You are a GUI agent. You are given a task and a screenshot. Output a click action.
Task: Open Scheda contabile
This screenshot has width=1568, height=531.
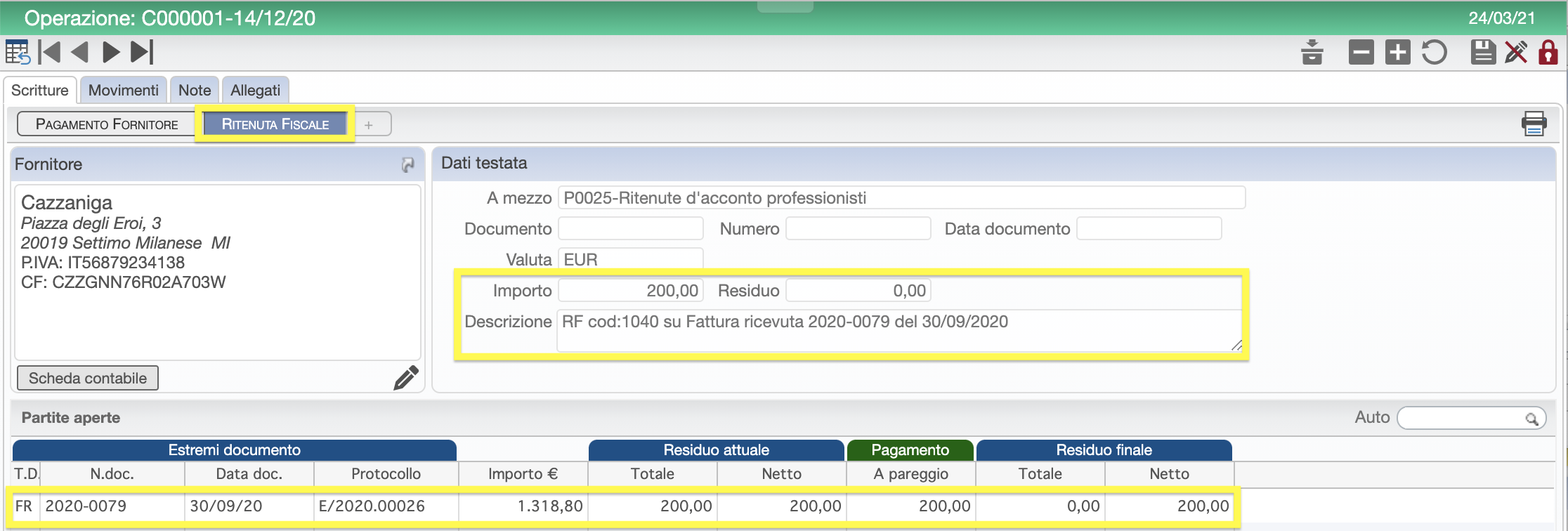88,378
